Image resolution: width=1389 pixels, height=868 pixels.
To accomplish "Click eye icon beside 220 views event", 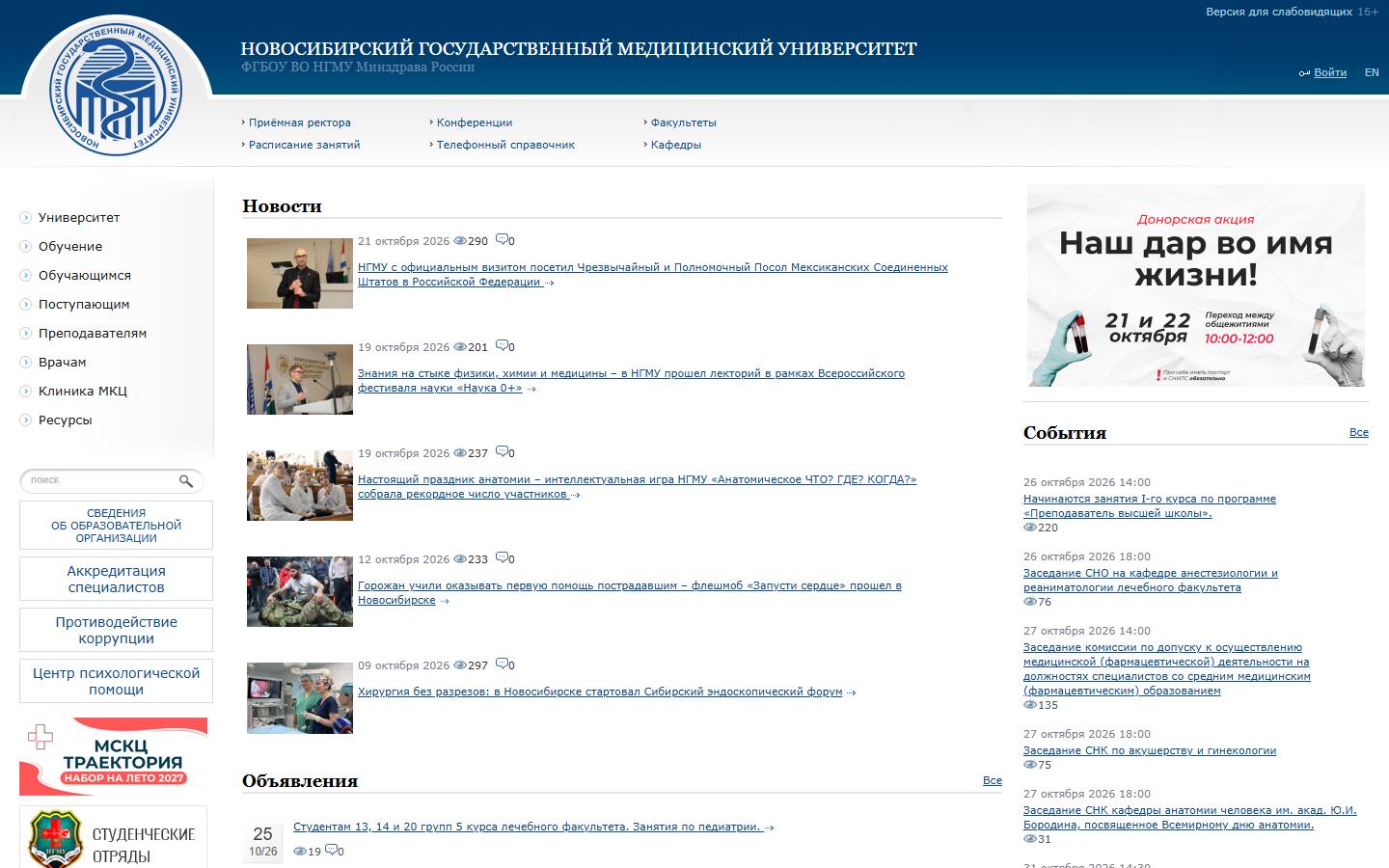I will (x=1030, y=528).
